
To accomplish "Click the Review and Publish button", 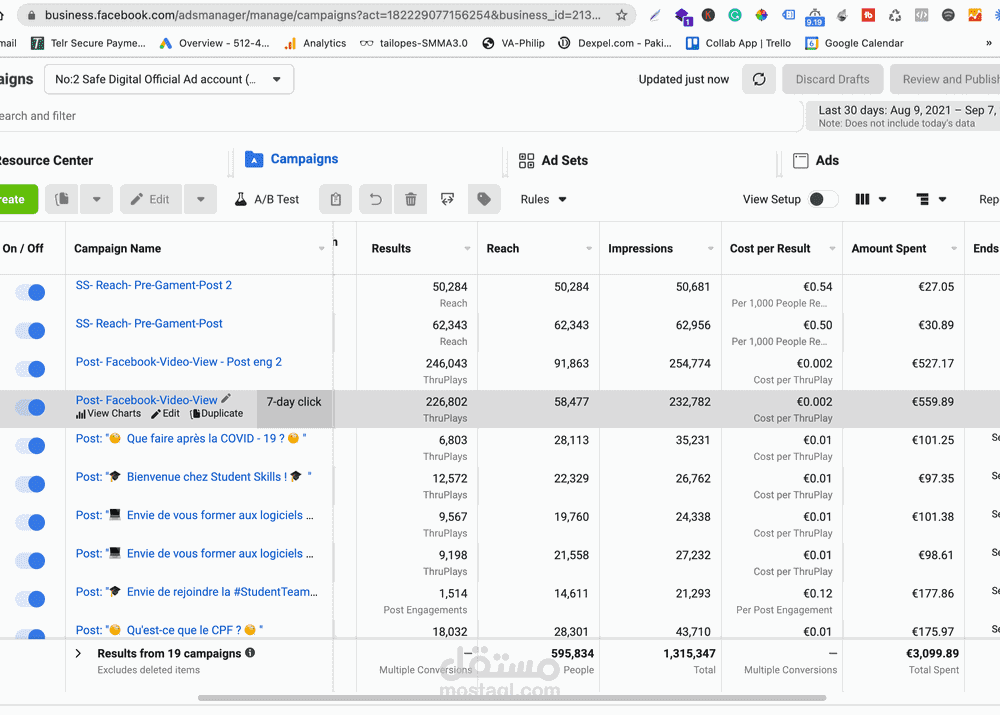I will (945, 79).
